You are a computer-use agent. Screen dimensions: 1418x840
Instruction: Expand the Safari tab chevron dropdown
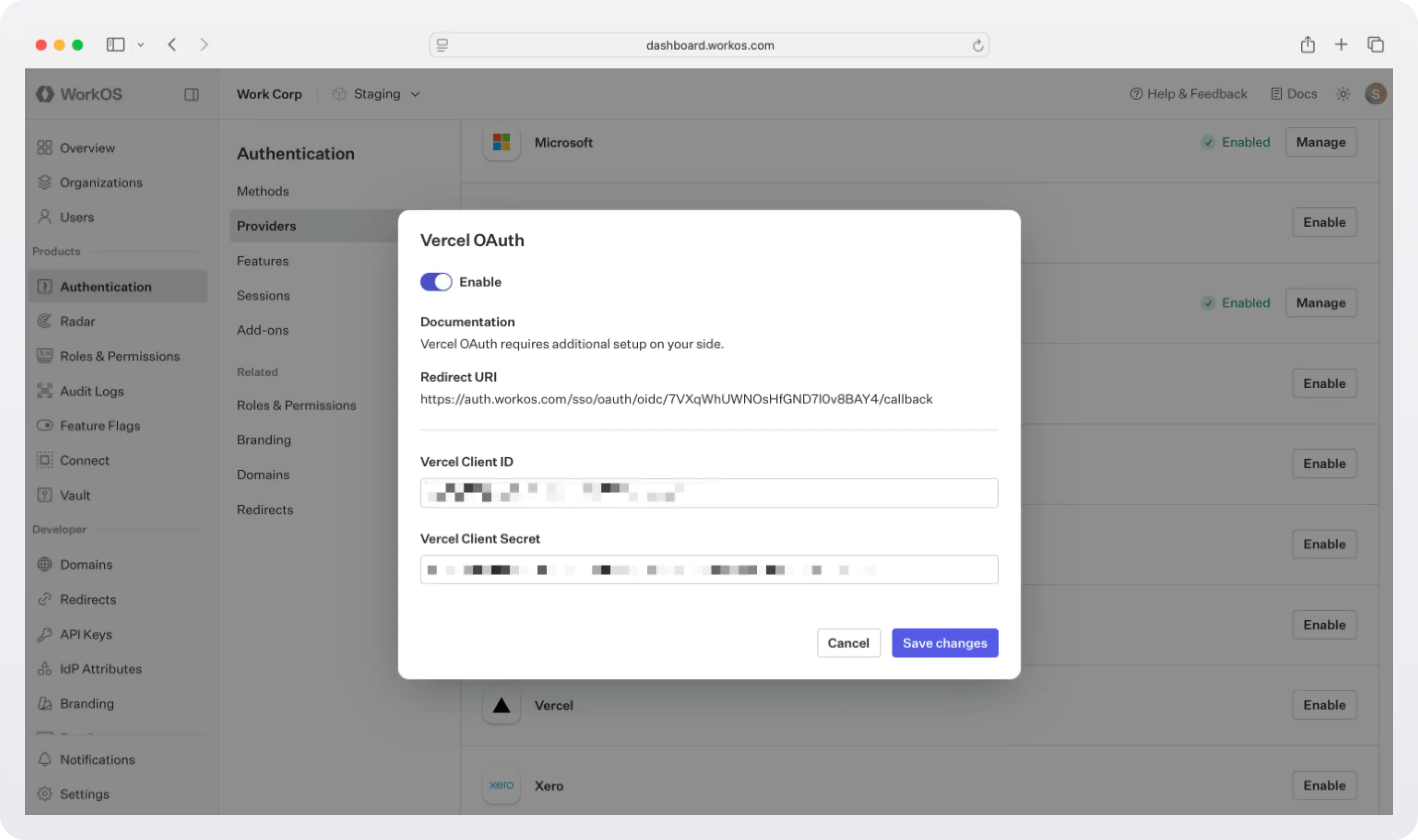click(x=141, y=44)
